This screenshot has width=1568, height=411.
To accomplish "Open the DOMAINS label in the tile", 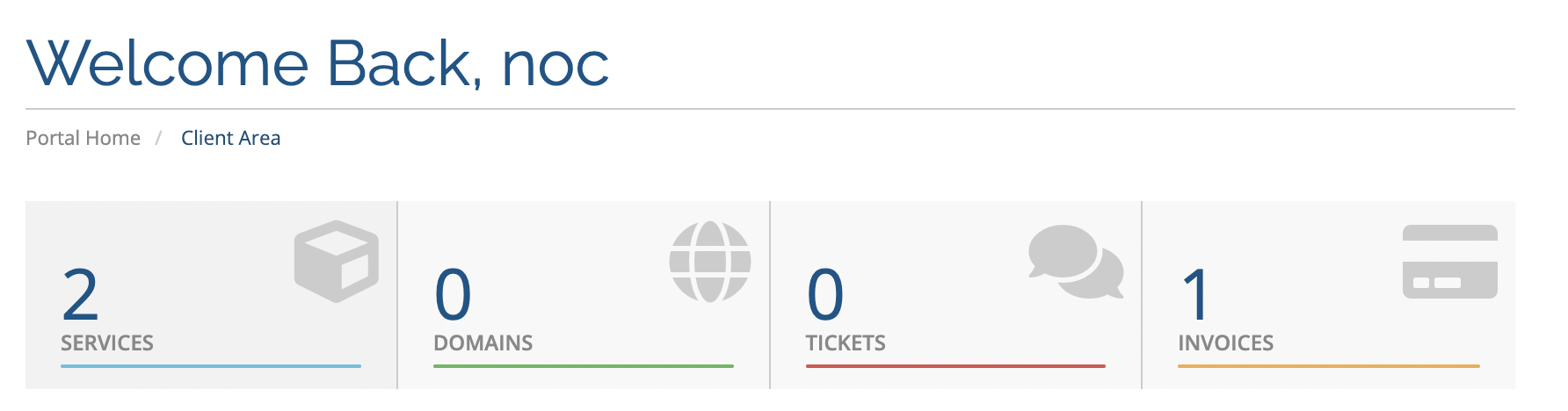I will pyautogui.click(x=483, y=342).
